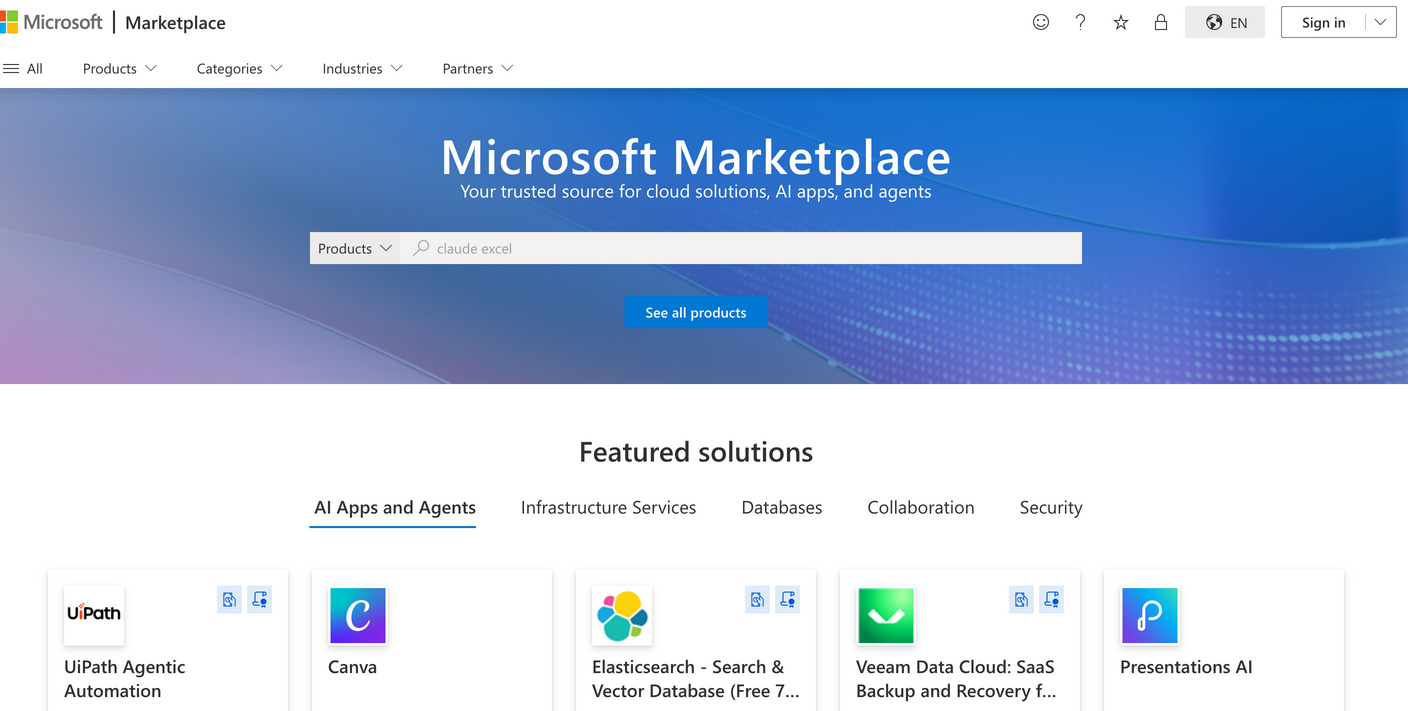The width and height of the screenshot is (1408, 711).
Task: Select the Databases tab
Action: [781, 507]
